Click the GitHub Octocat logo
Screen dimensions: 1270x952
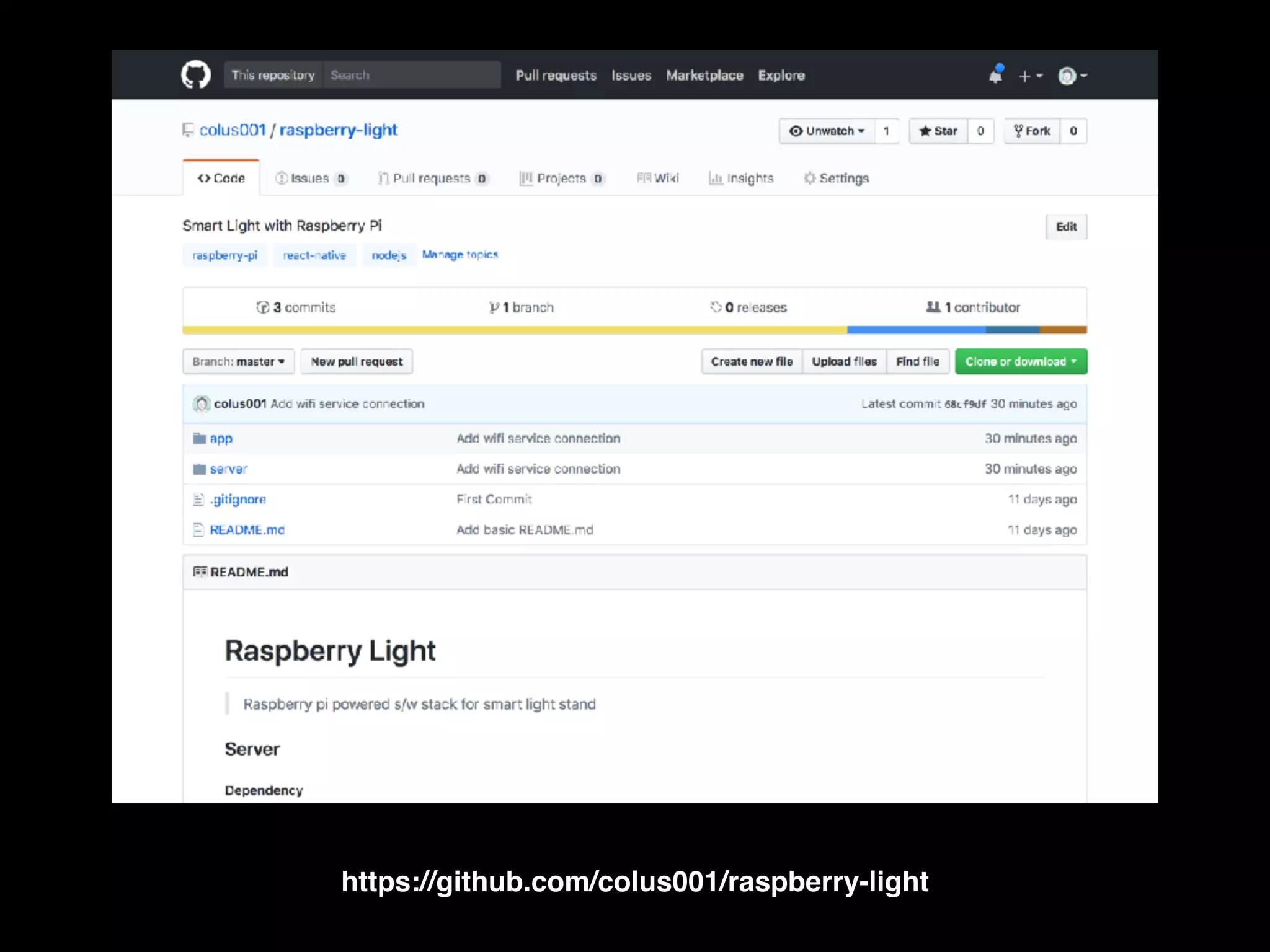(x=196, y=74)
